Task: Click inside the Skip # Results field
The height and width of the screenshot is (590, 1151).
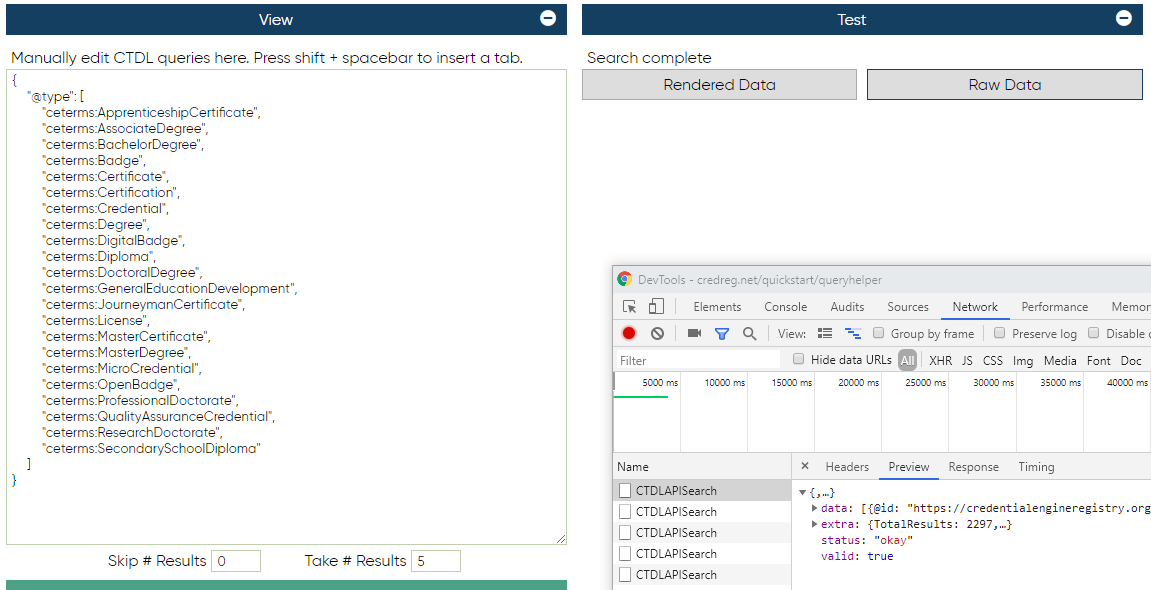Action: [236, 560]
